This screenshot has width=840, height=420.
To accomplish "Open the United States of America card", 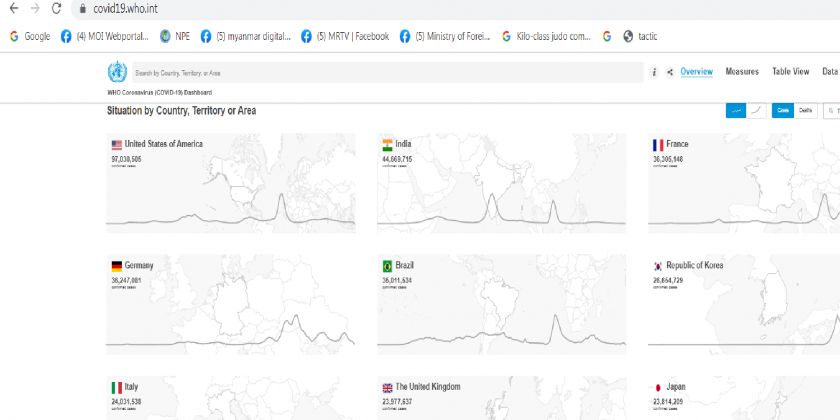I will 230,183.
